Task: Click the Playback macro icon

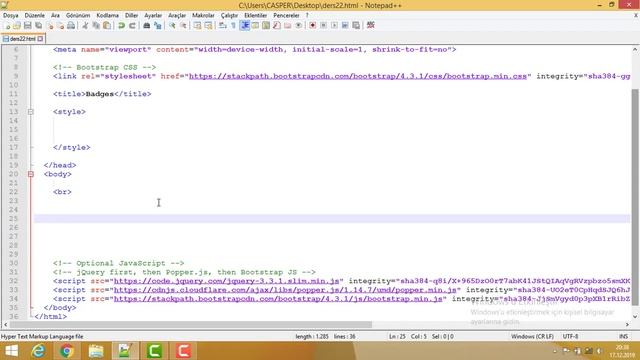Action: [334, 25]
